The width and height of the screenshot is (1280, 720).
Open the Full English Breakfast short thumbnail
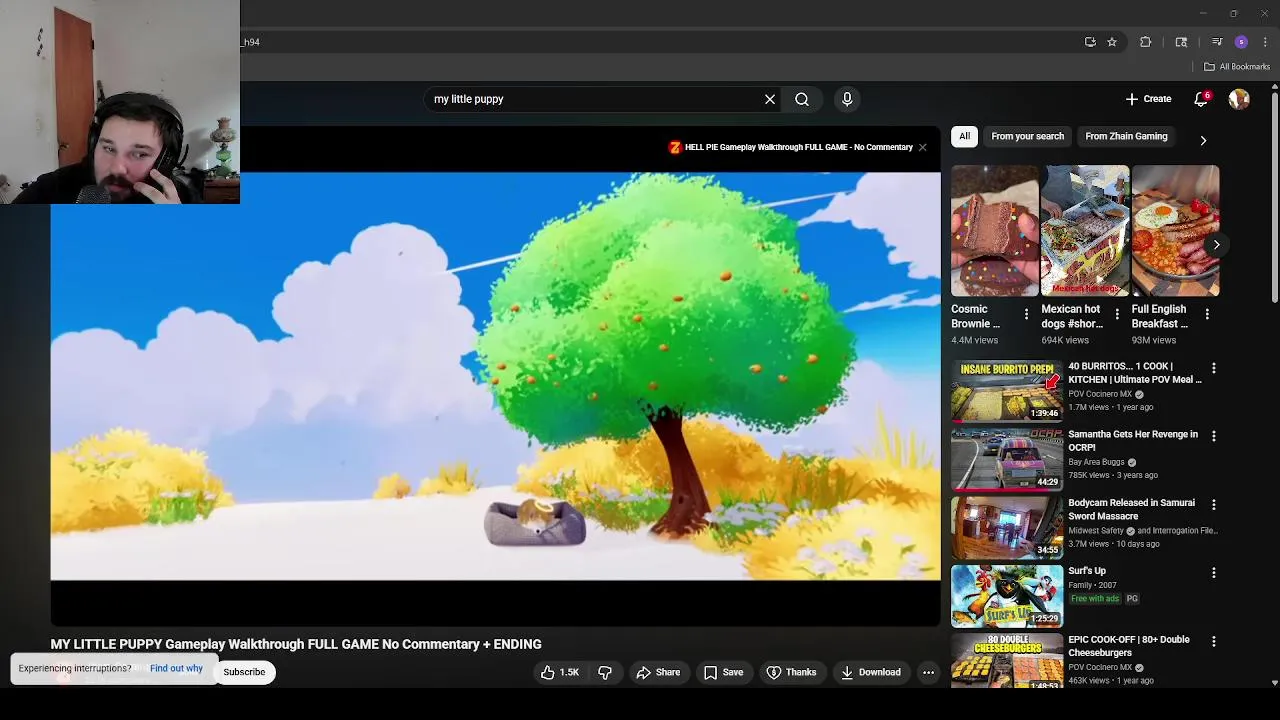tap(1175, 231)
